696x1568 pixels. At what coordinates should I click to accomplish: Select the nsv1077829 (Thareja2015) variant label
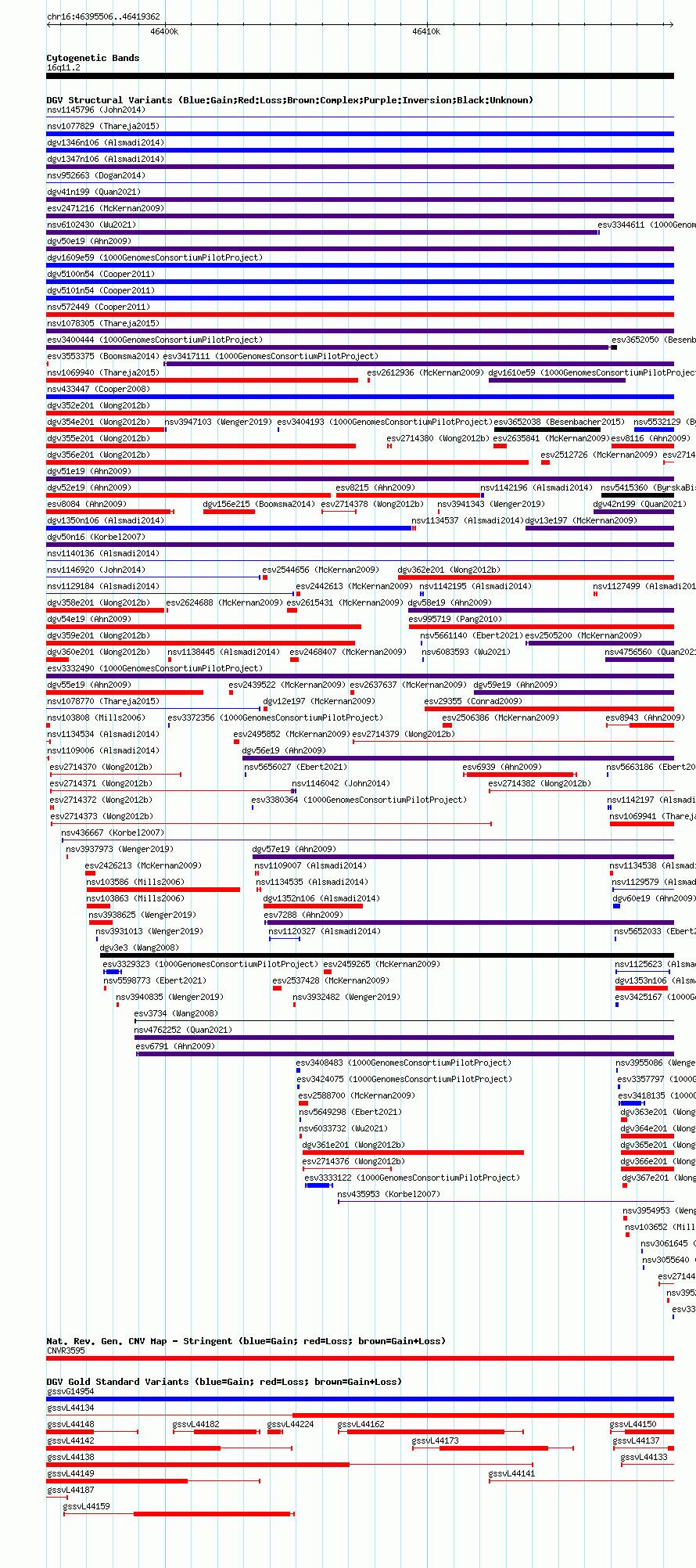[x=103, y=126]
